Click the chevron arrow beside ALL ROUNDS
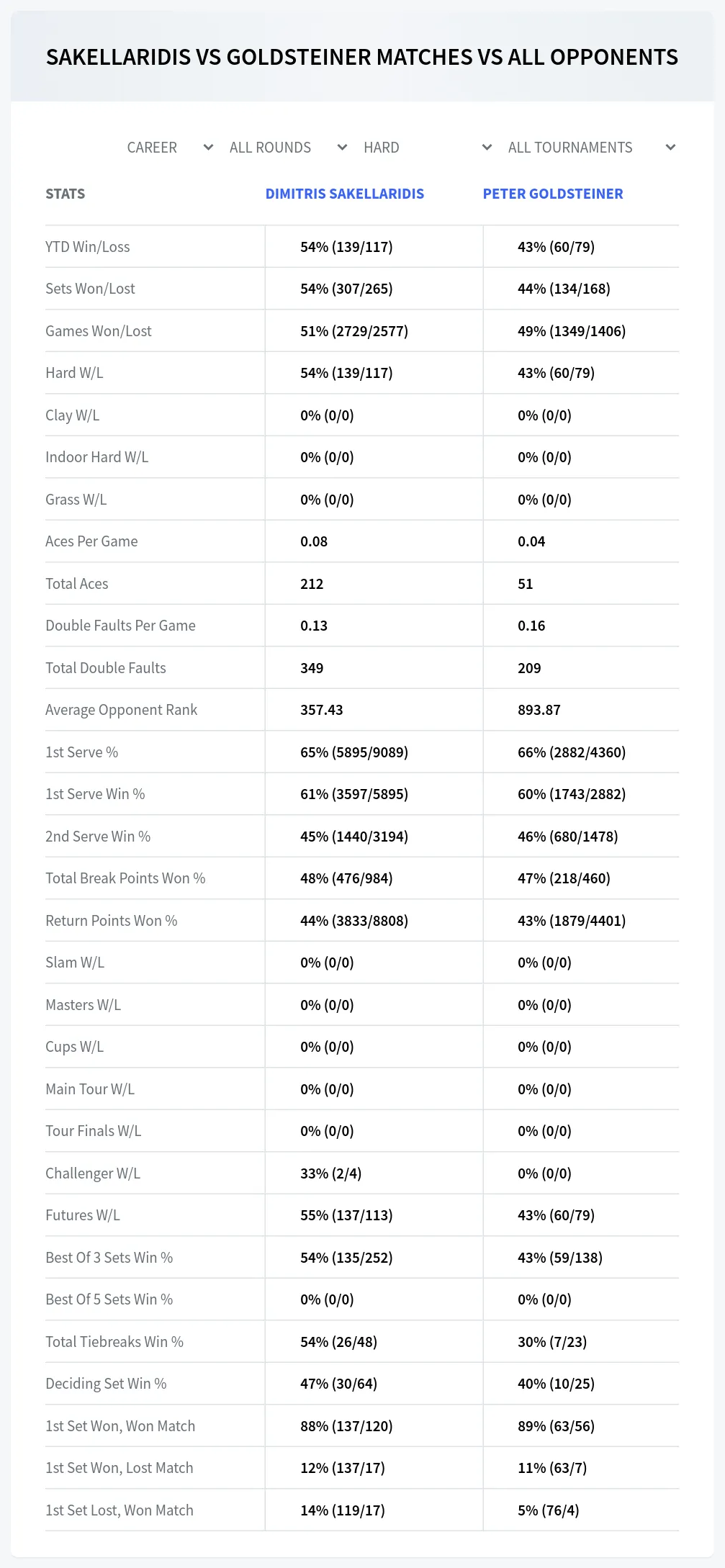725x1568 pixels. coord(342,148)
